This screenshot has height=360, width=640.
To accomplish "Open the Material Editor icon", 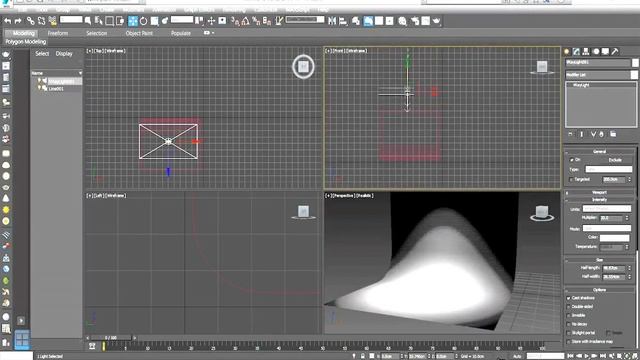I will (x=402, y=21).
